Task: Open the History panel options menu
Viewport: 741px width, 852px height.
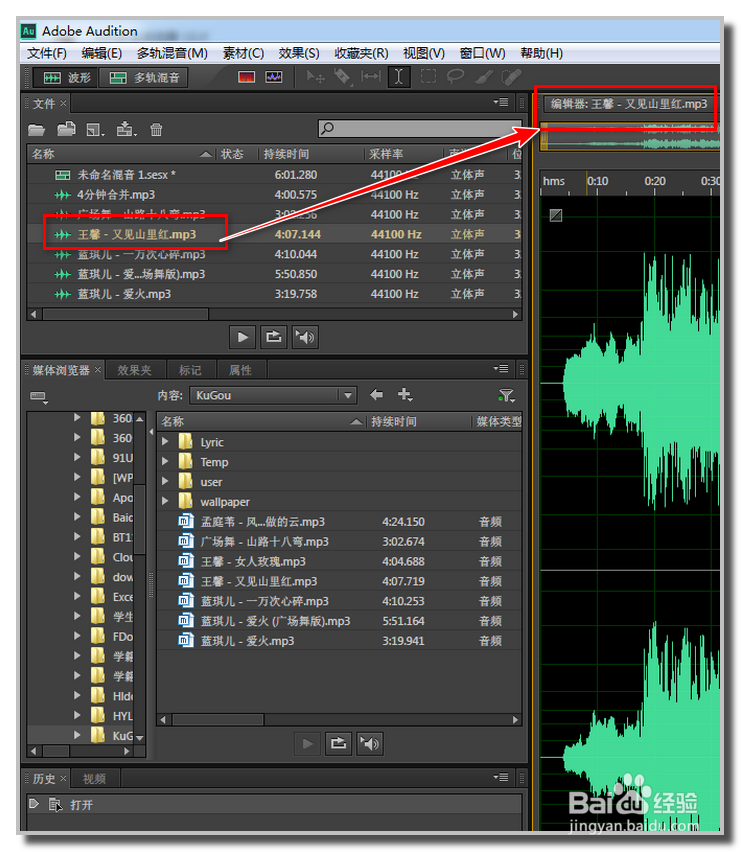Action: point(501,778)
